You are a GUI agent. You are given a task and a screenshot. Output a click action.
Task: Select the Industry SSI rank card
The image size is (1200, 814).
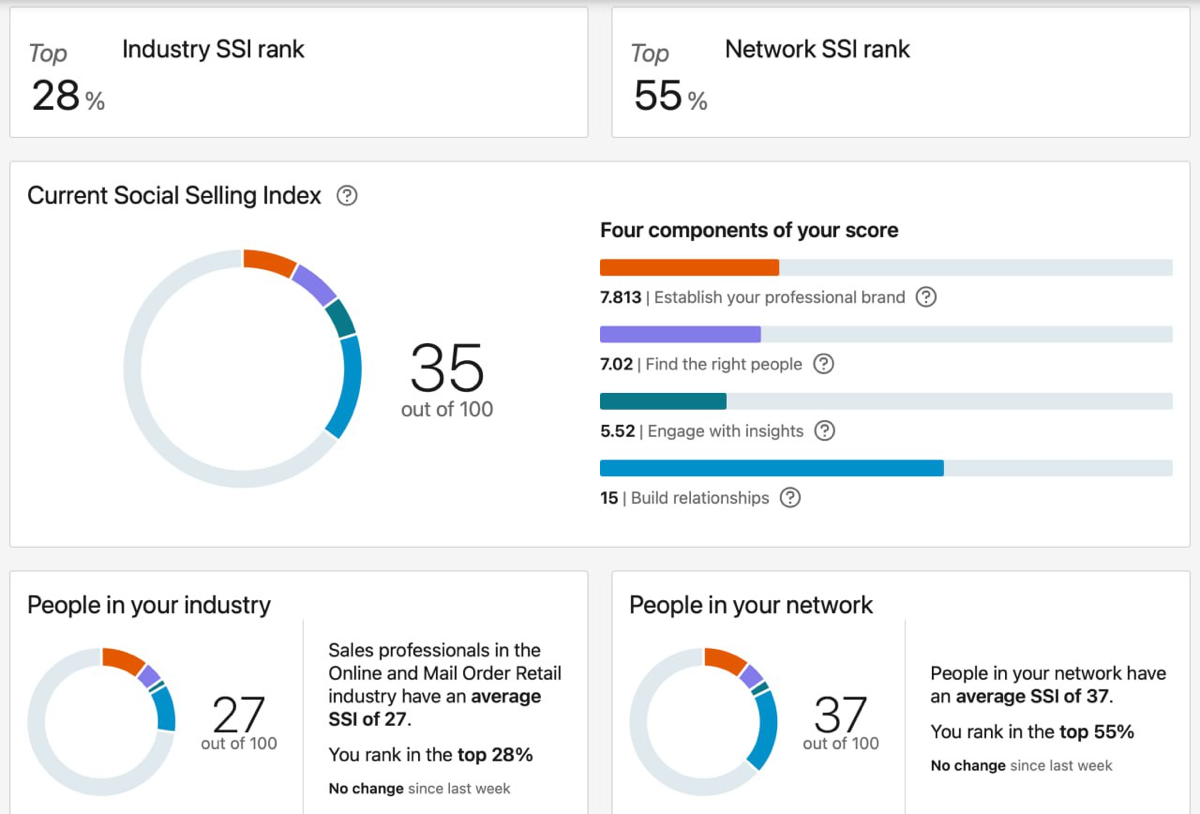[299, 73]
